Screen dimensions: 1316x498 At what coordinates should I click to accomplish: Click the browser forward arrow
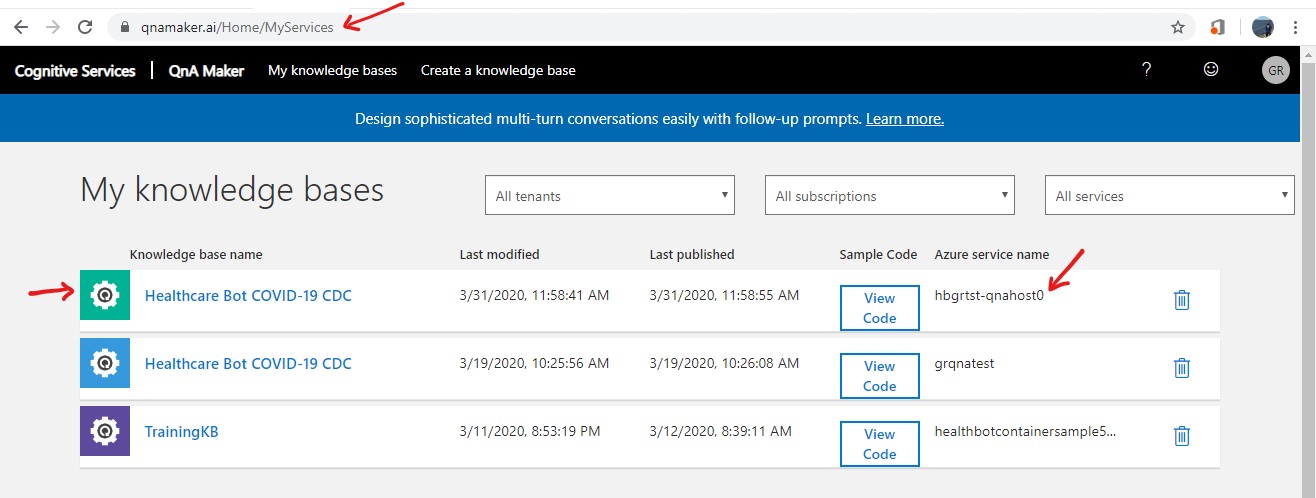pos(53,27)
